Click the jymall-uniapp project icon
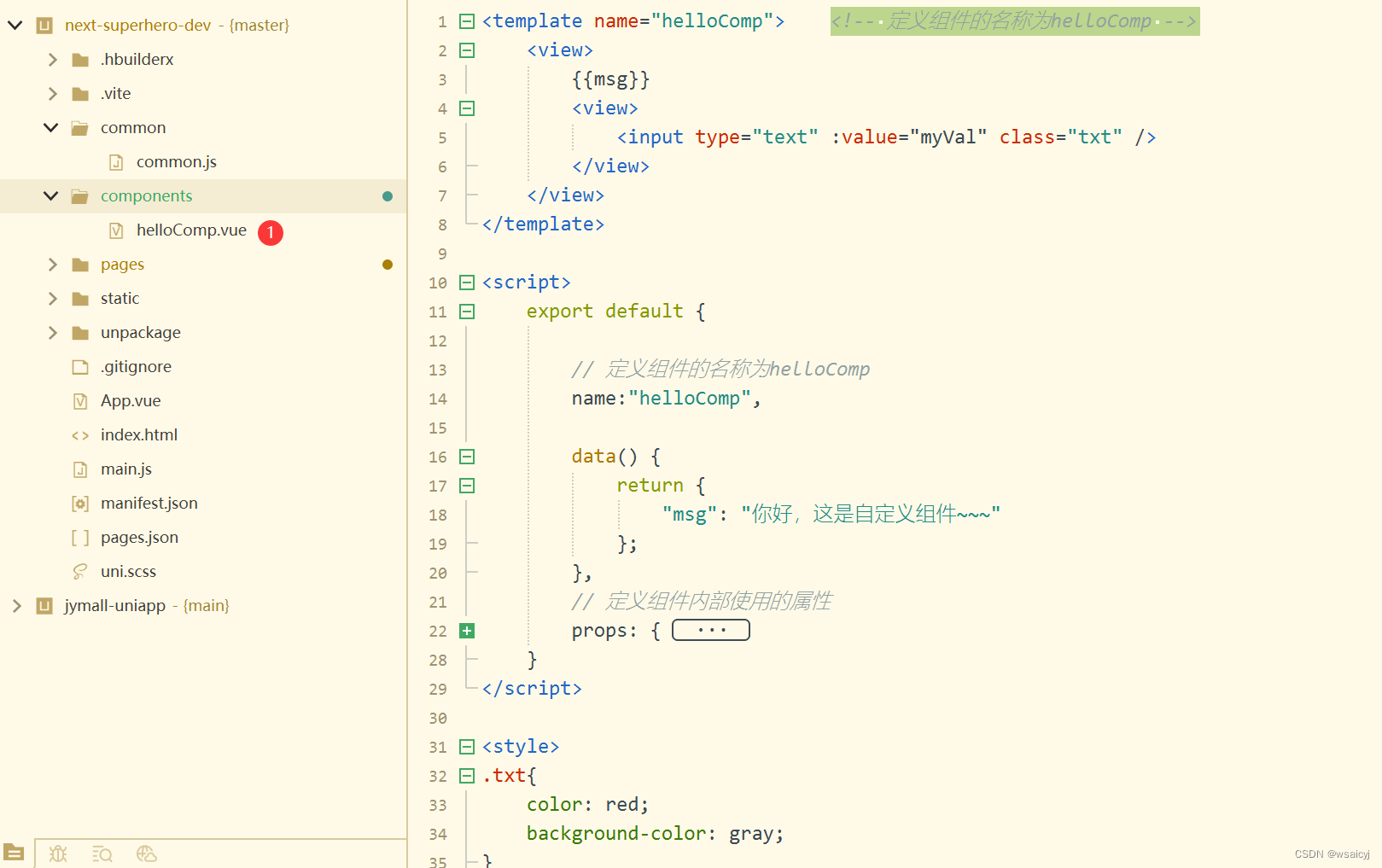Viewport: 1382px width, 868px height. pos(44,606)
